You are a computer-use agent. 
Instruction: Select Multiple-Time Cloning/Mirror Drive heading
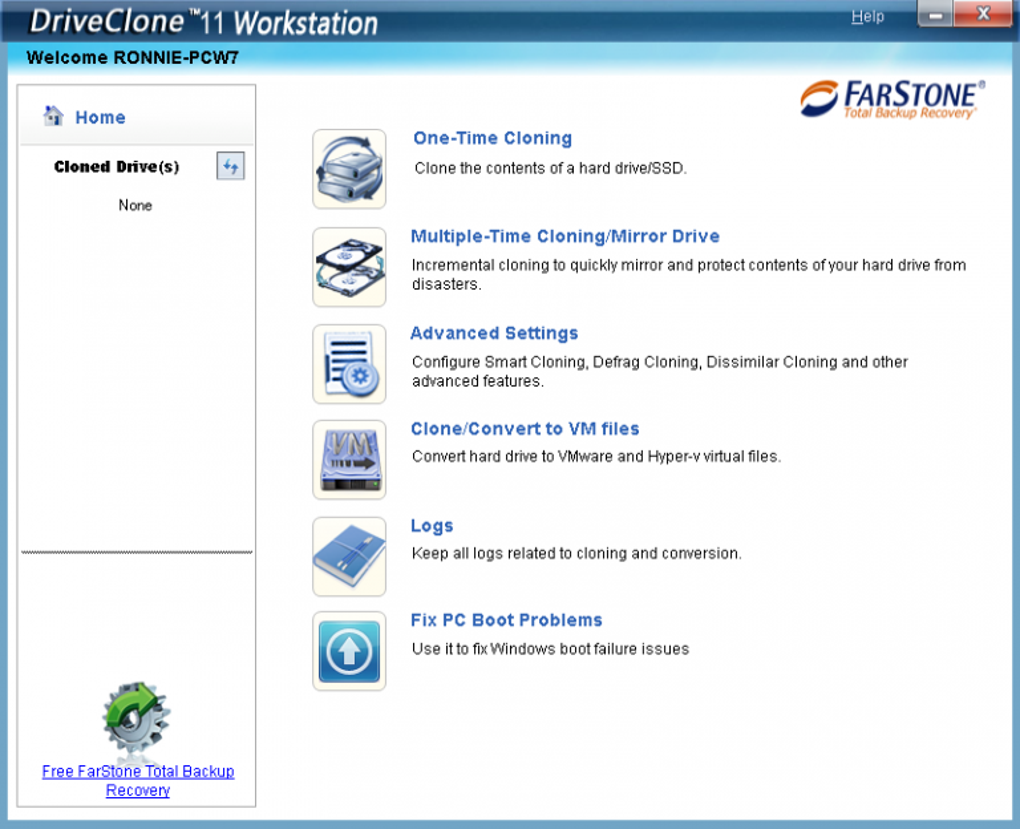click(x=565, y=237)
